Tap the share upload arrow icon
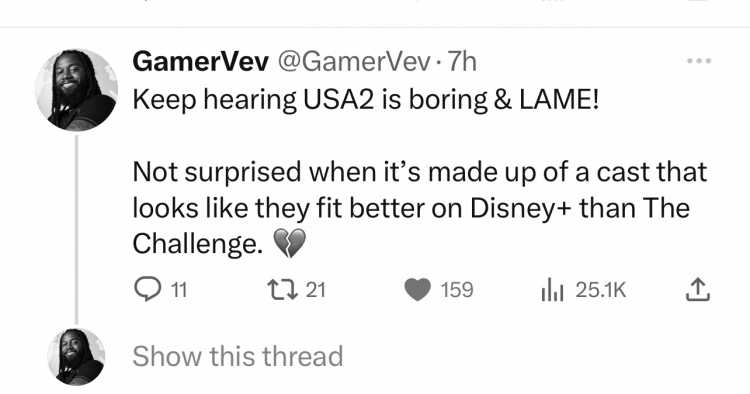 (697, 290)
